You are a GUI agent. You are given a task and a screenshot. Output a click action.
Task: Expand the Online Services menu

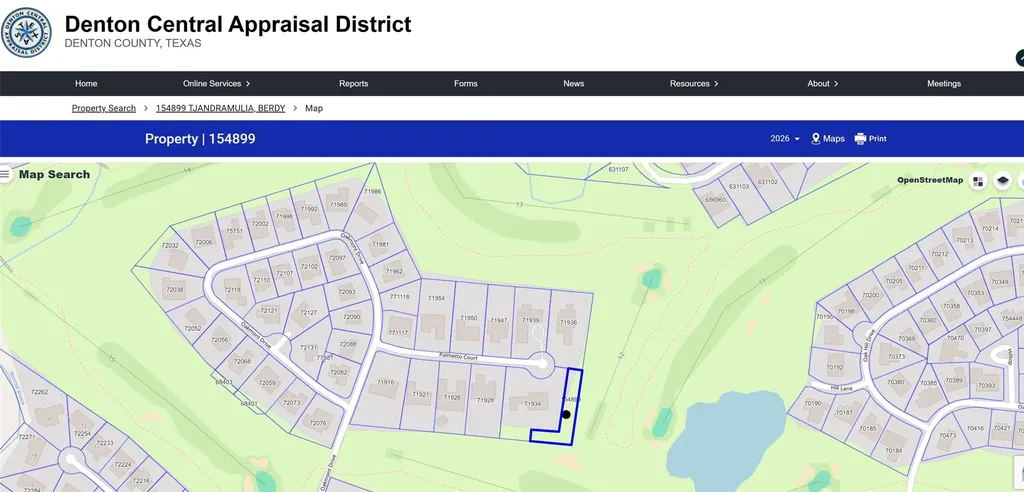tap(216, 84)
